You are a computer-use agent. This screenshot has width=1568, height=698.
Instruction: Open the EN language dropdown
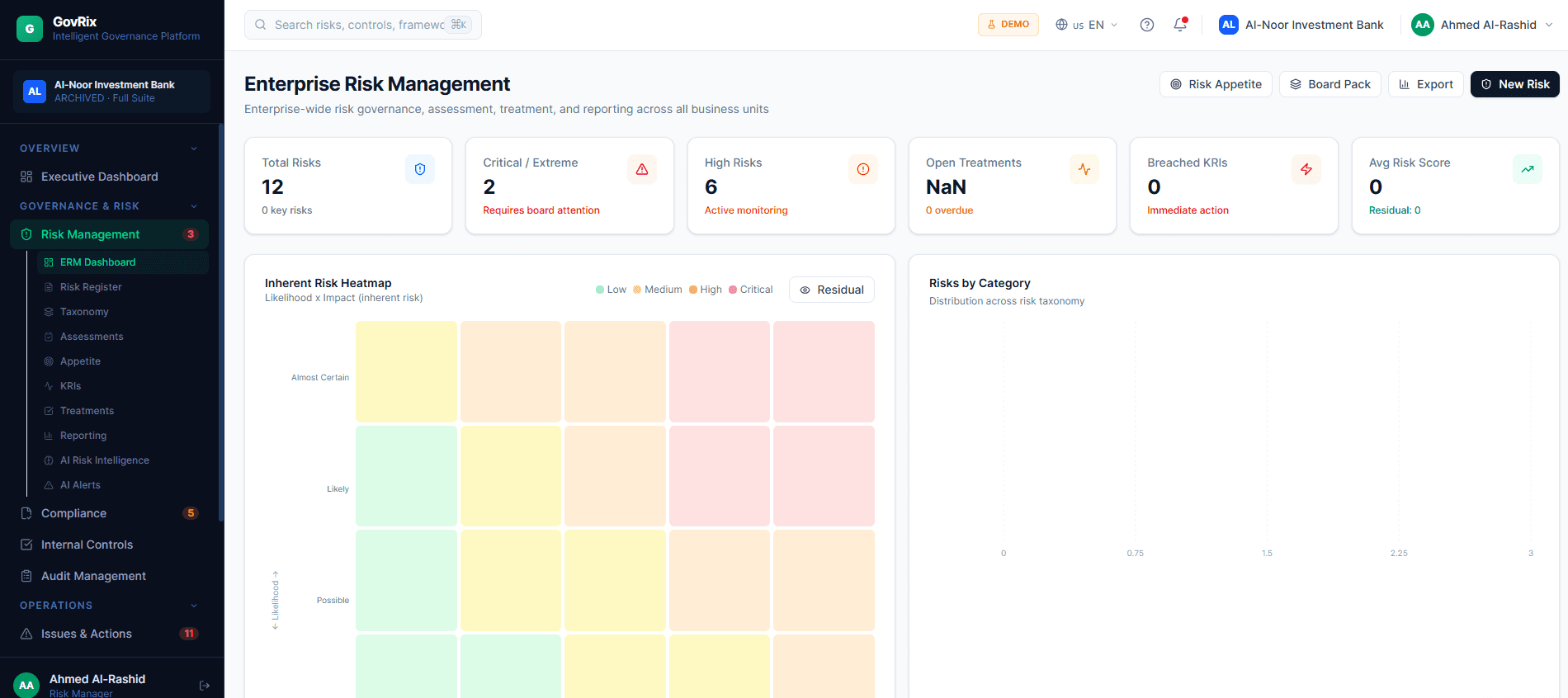coord(1087,25)
